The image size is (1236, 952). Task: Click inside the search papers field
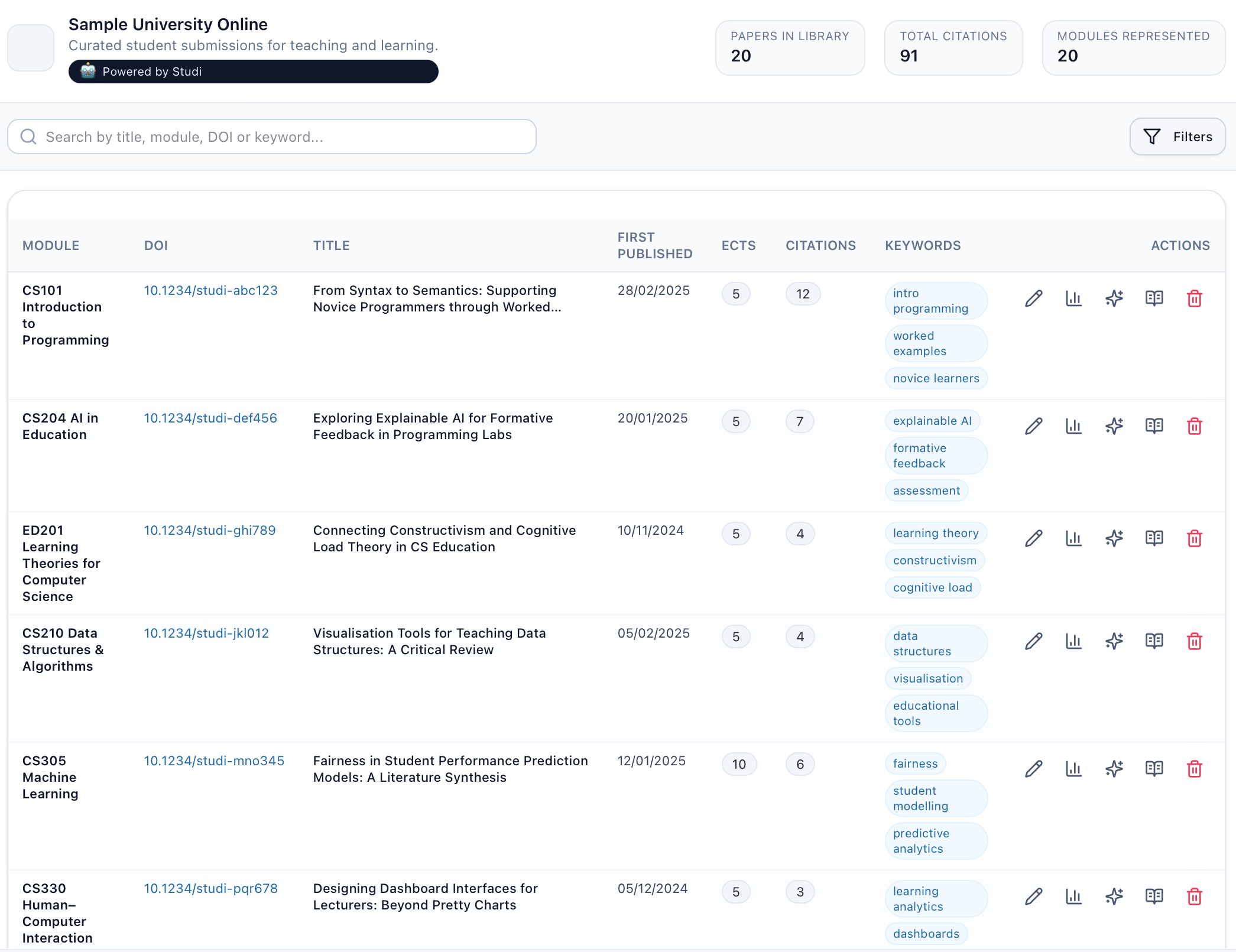pos(271,137)
